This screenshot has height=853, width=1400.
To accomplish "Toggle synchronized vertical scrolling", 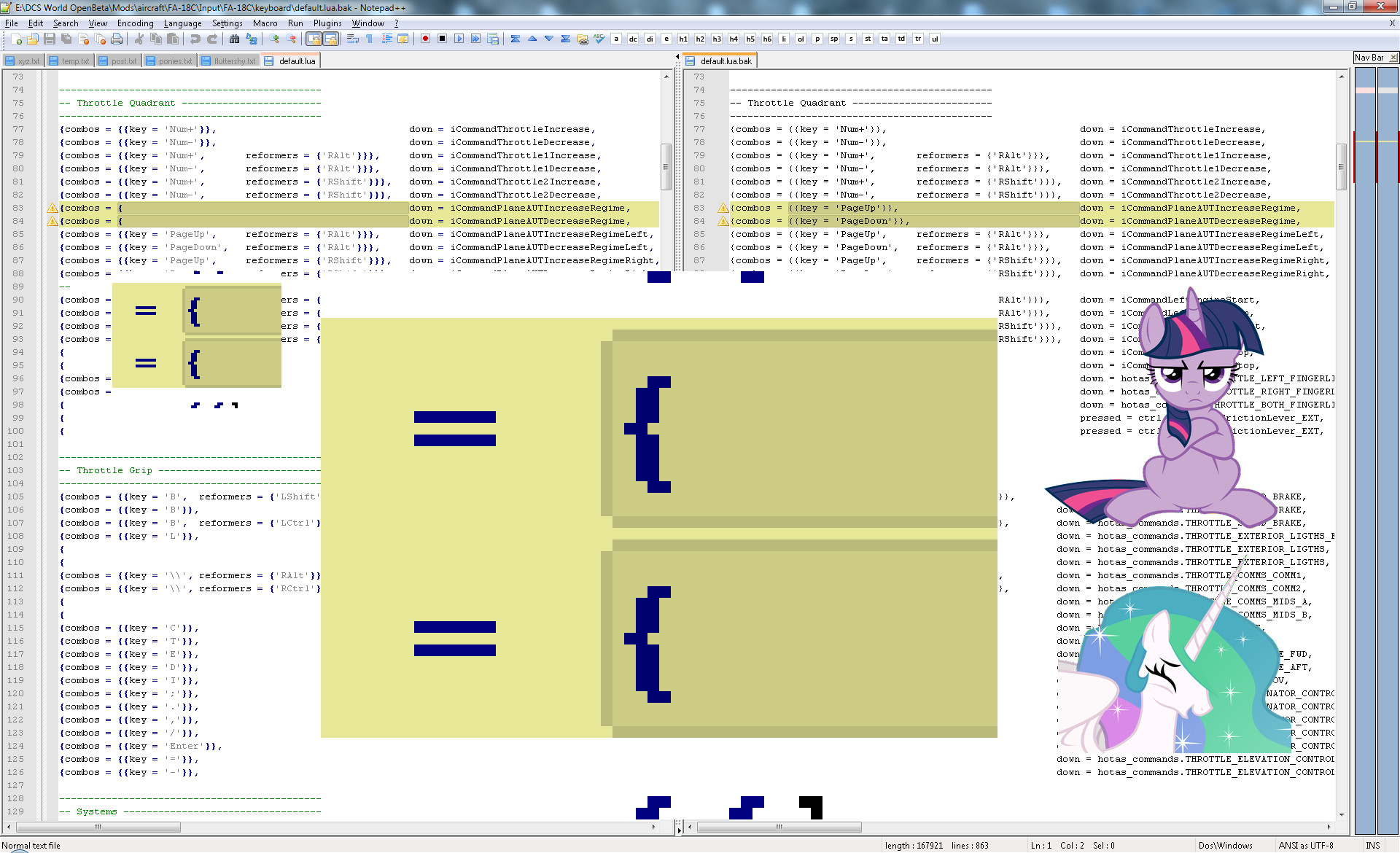I will [x=314, y=39].
